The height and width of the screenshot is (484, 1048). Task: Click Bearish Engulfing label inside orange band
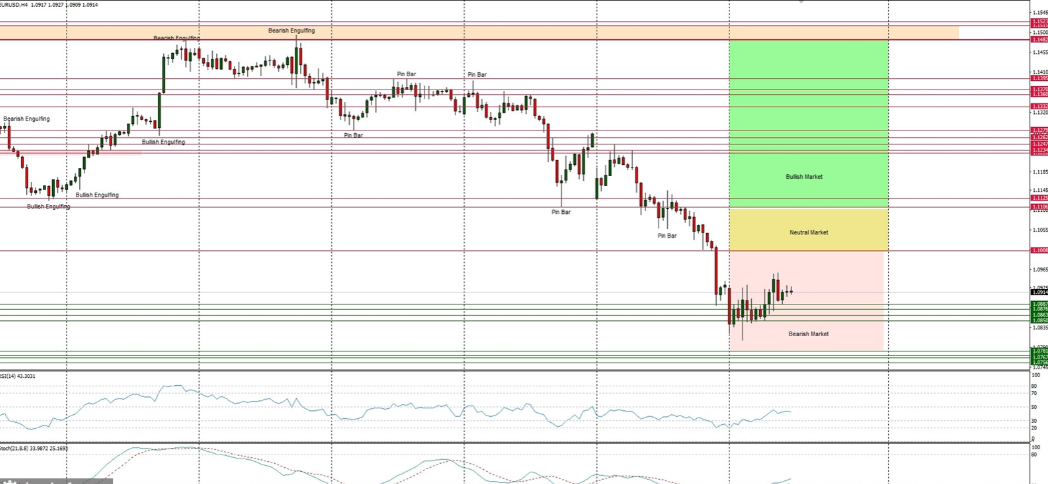(x=291, y=31)
